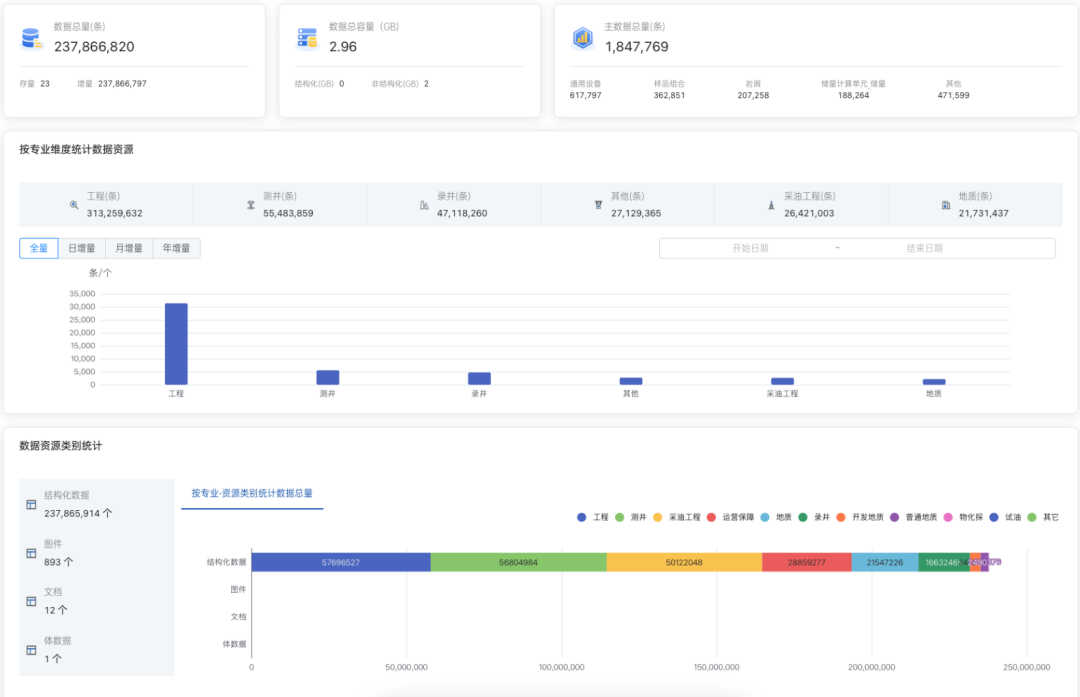Click the 采油工程 category icon
Viewport: 1080px width, 697px height.
(771, 205)
